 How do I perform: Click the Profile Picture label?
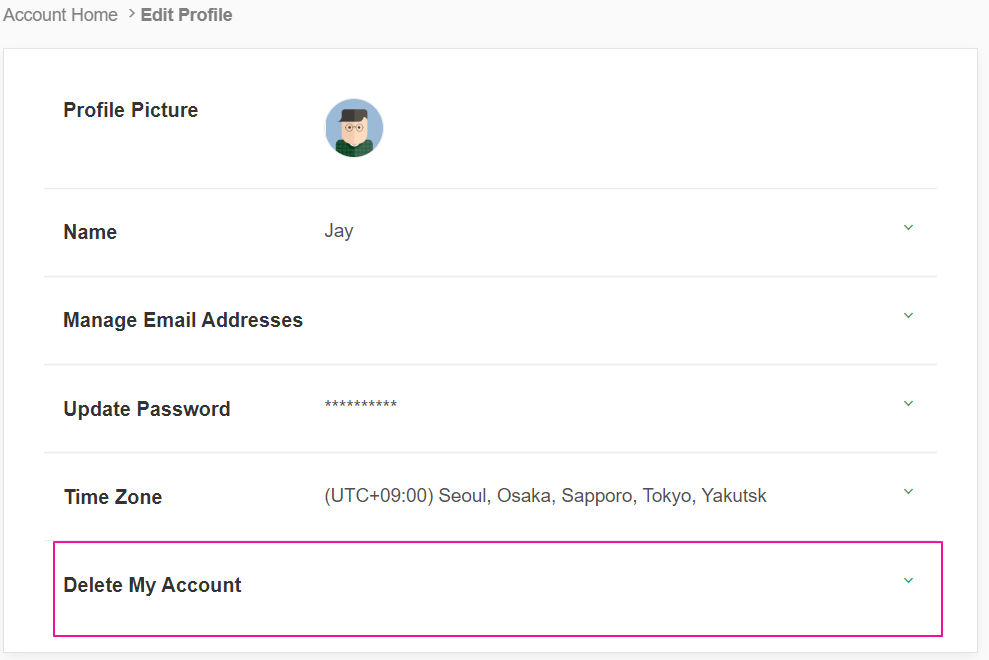131,110
